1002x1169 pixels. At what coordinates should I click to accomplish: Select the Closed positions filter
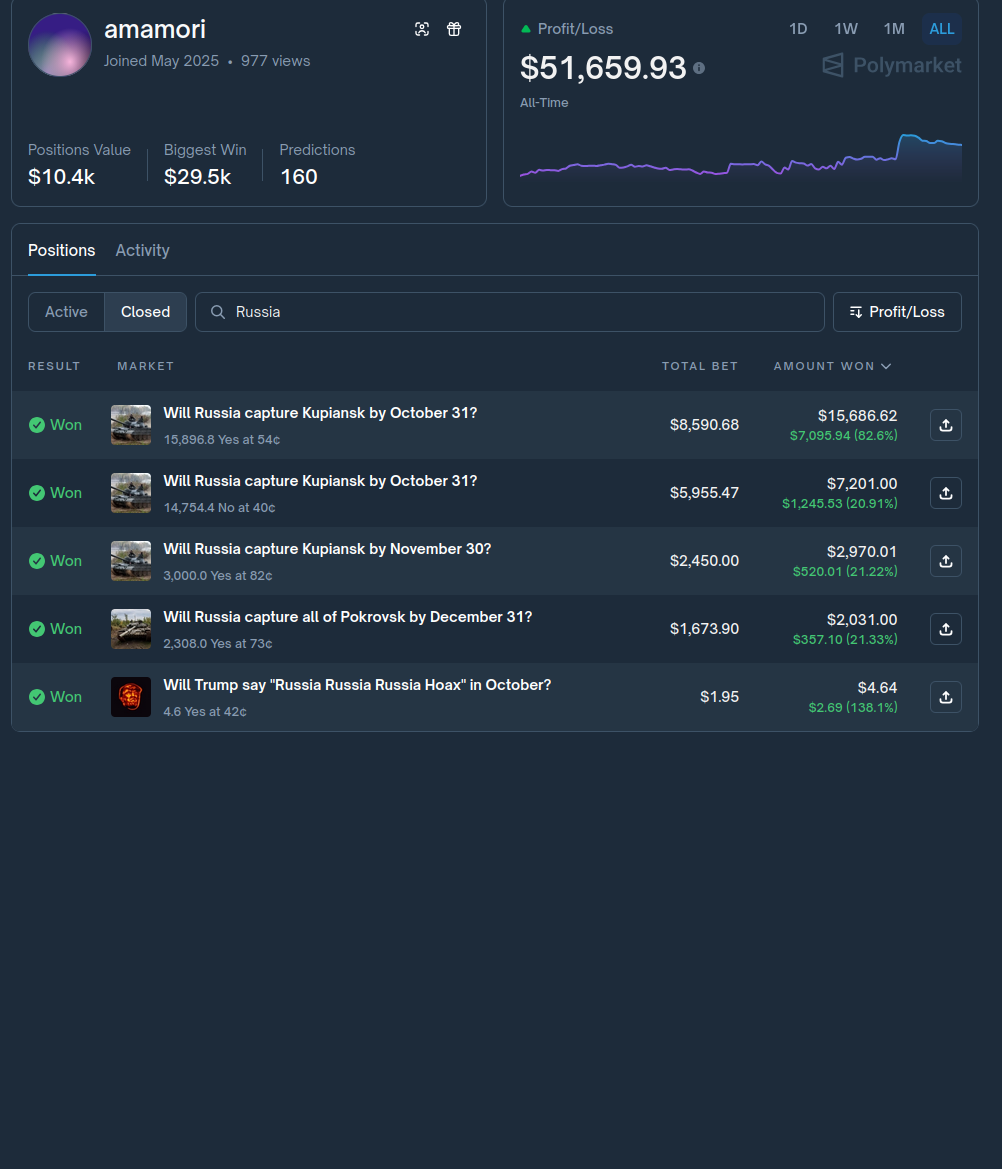click(x=145, y=312)
